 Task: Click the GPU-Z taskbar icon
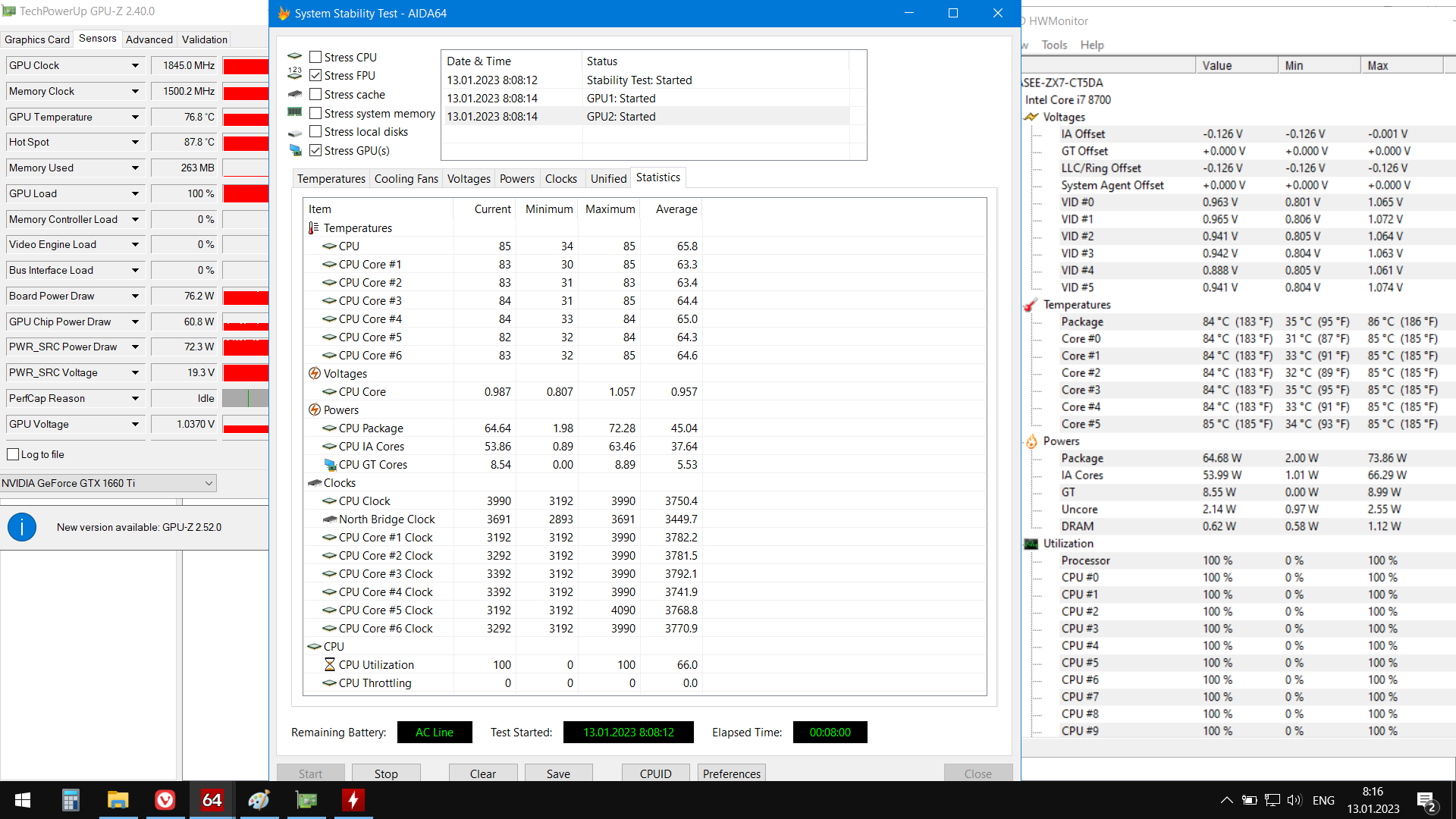pos(306,800)
